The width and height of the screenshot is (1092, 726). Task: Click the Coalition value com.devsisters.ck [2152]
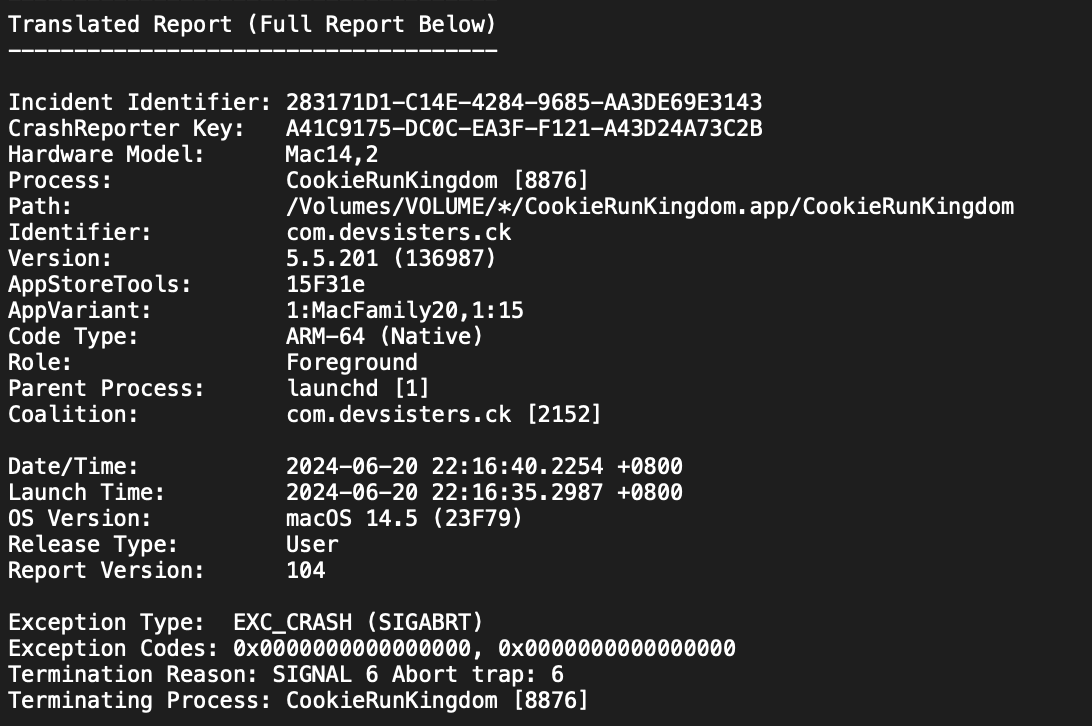click(443, 414)
